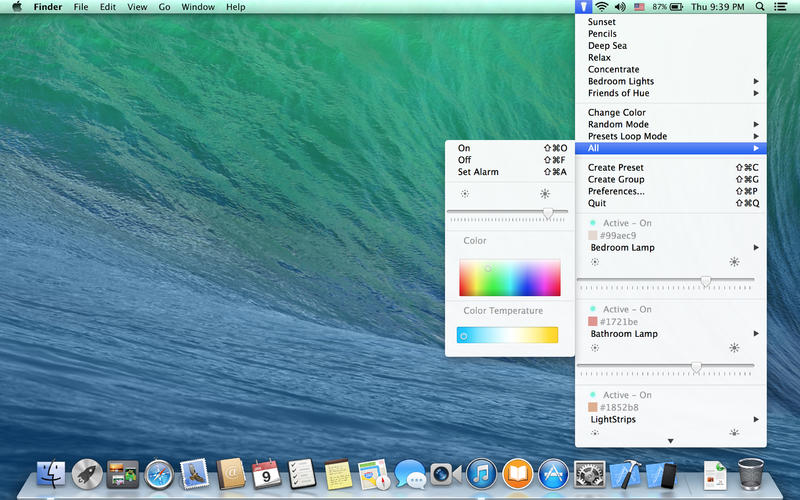Turn all lights On from submenu

[464, 148]
